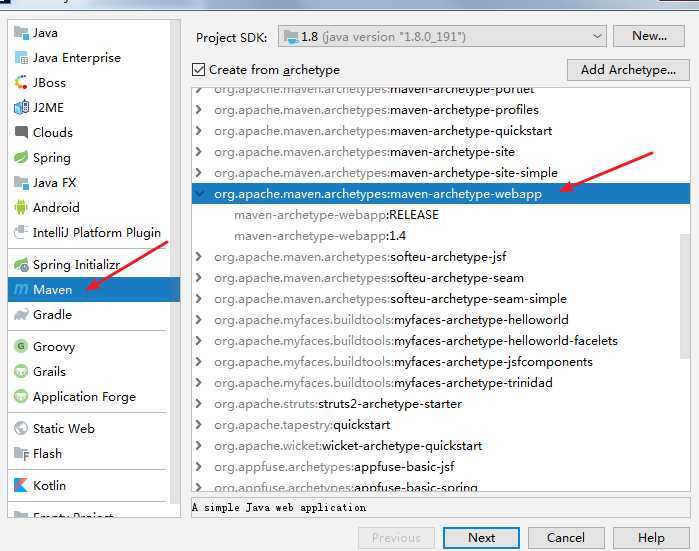Collapse maven-archetype-webapp node
This screenshot has height=551, width=699.
click(200, 193)
